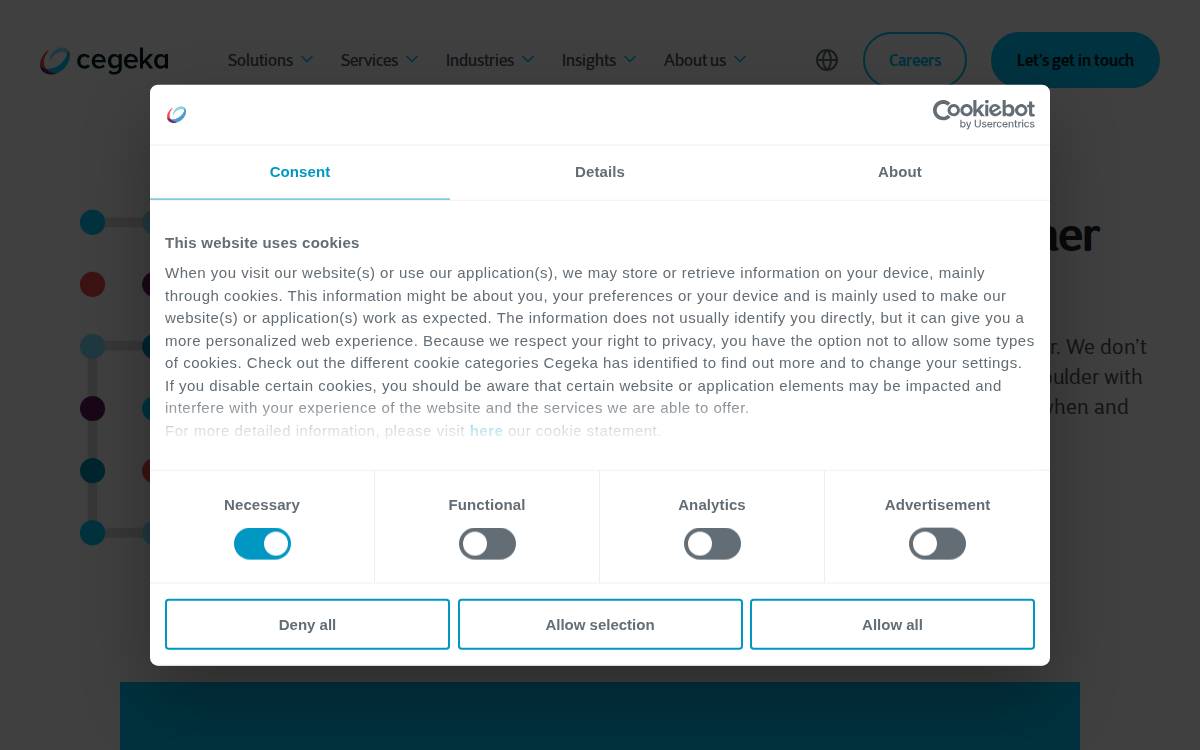1200x750 pixels.
Task: Open the Services navigation item
Action: pyautogui.click(x=369, y=60)
